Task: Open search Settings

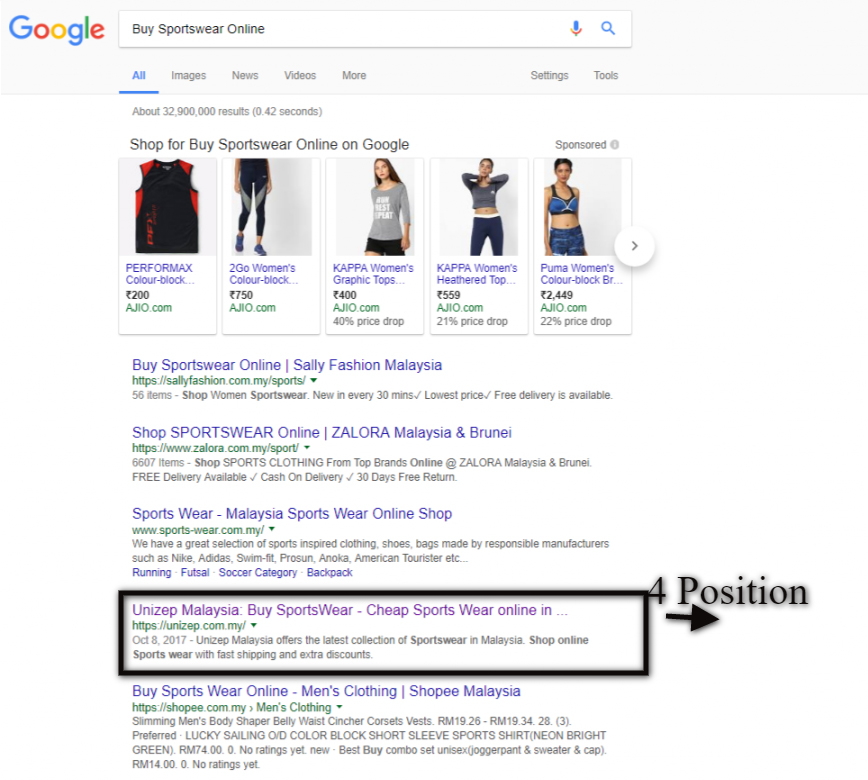Action: coord(549,75)
